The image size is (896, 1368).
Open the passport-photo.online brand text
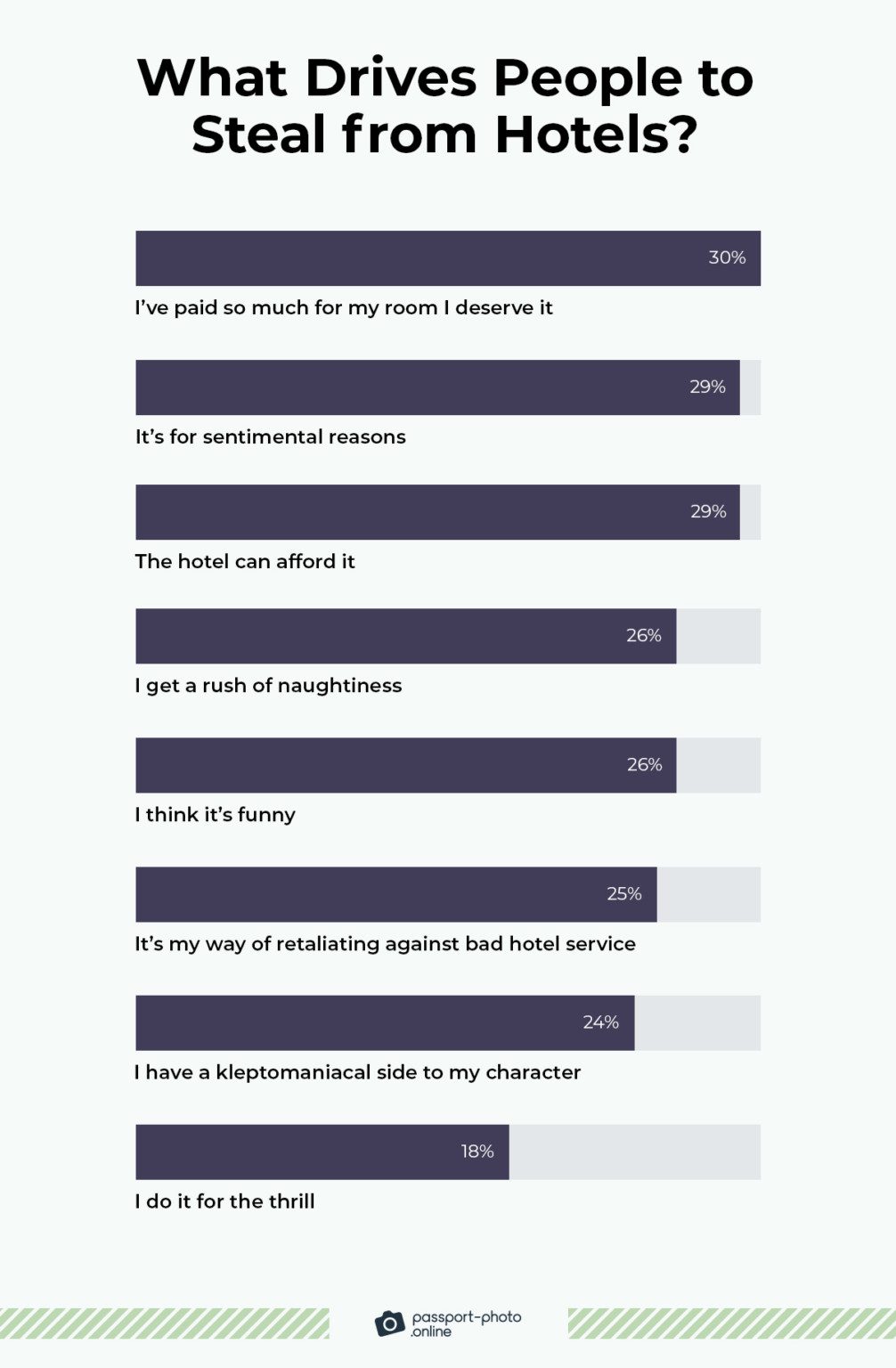[466, 1323]
